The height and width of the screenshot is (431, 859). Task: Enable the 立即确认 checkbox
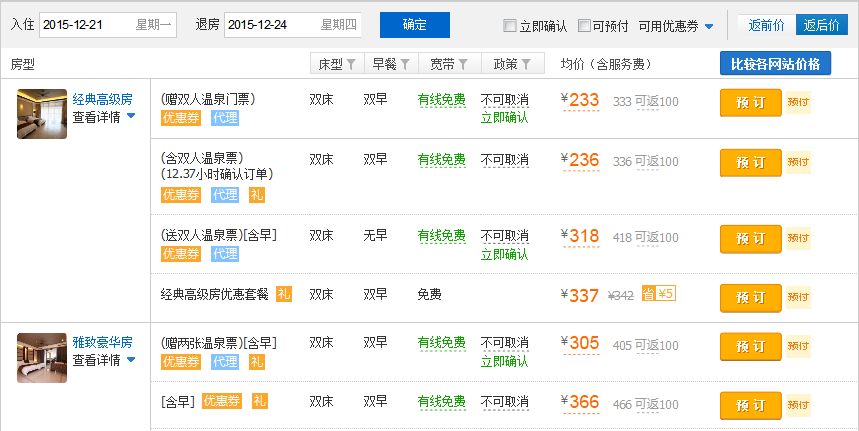click(x=510, y=26)
